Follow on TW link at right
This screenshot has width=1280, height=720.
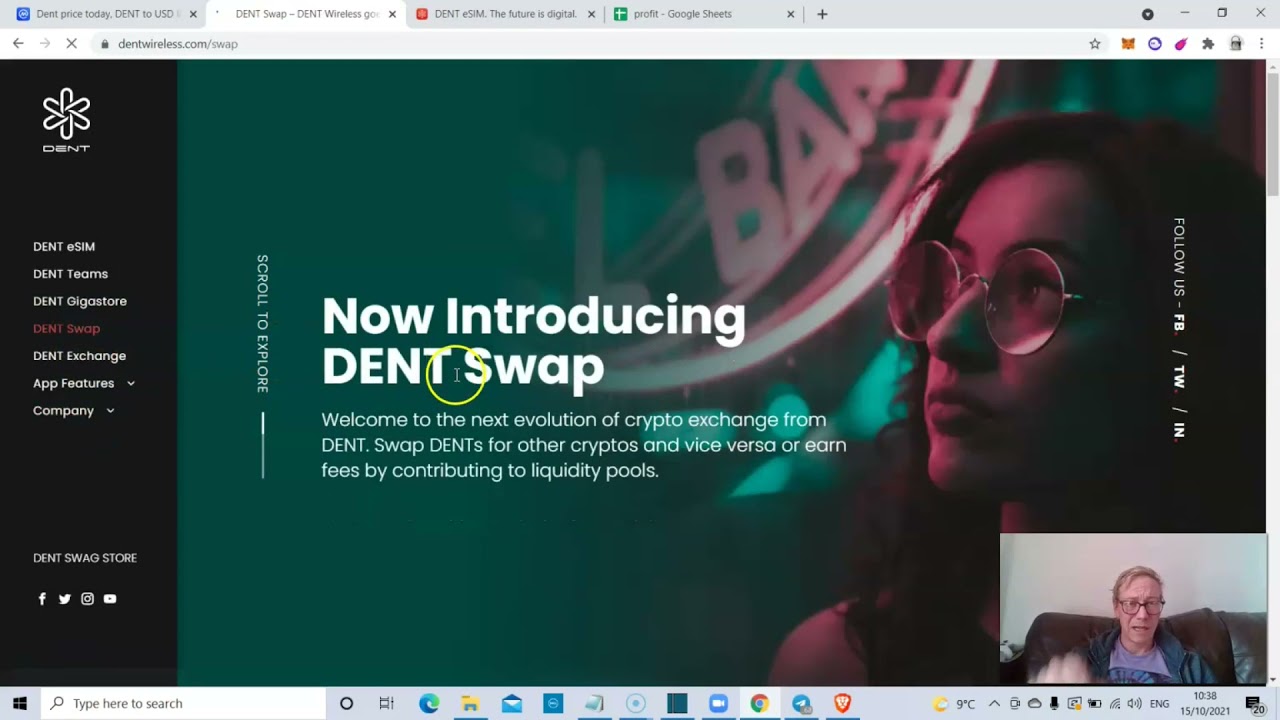coord(1179,378)
